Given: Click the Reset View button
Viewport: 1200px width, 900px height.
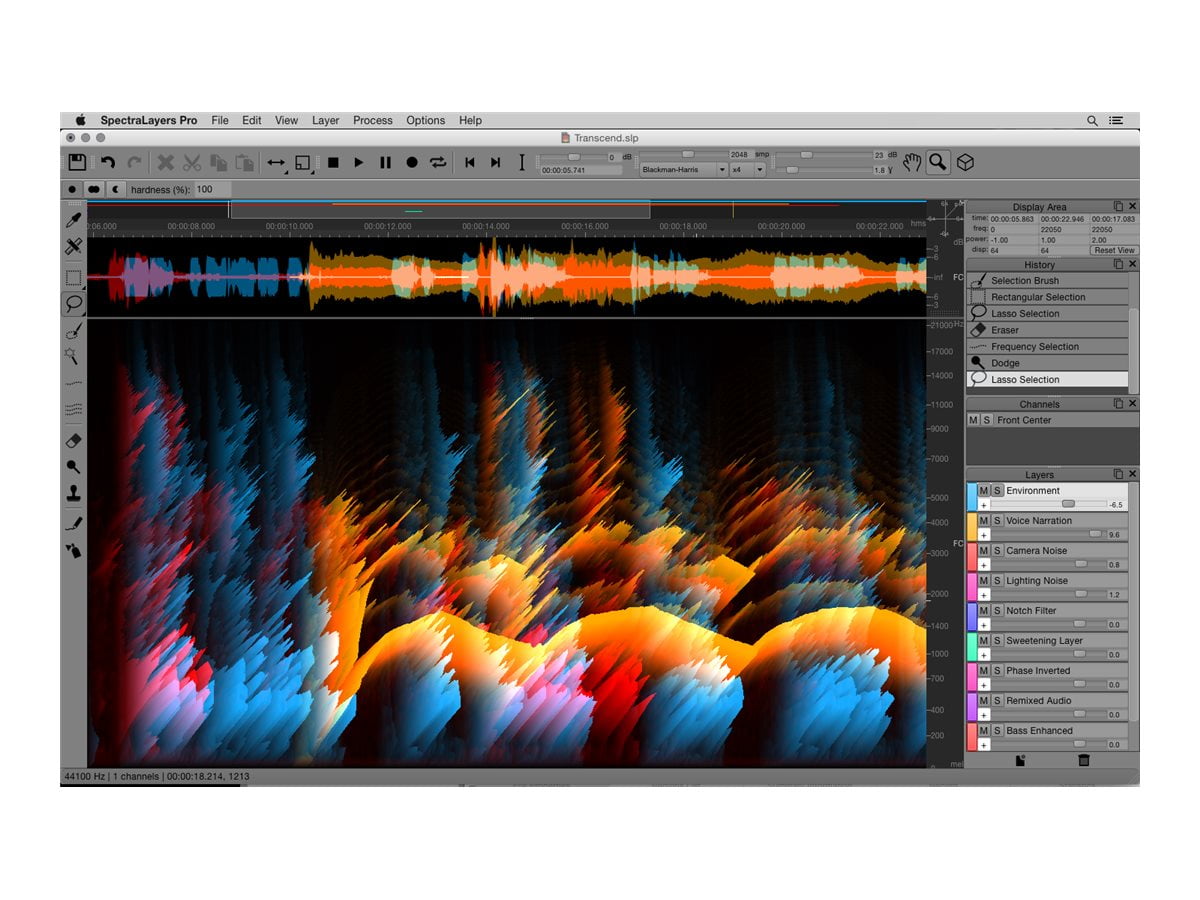Looking at the screenshot, I should tap(1113, 250).
